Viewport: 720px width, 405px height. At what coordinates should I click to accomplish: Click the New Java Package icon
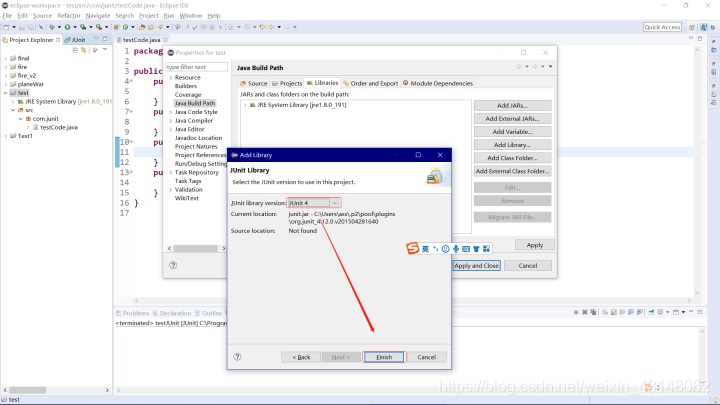[117, 27]
